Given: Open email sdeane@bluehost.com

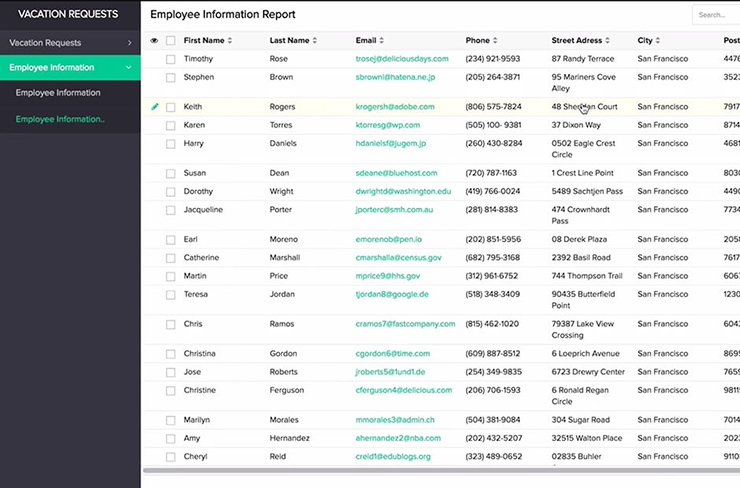Looking at the screenshot, I should tap(396, 174).
